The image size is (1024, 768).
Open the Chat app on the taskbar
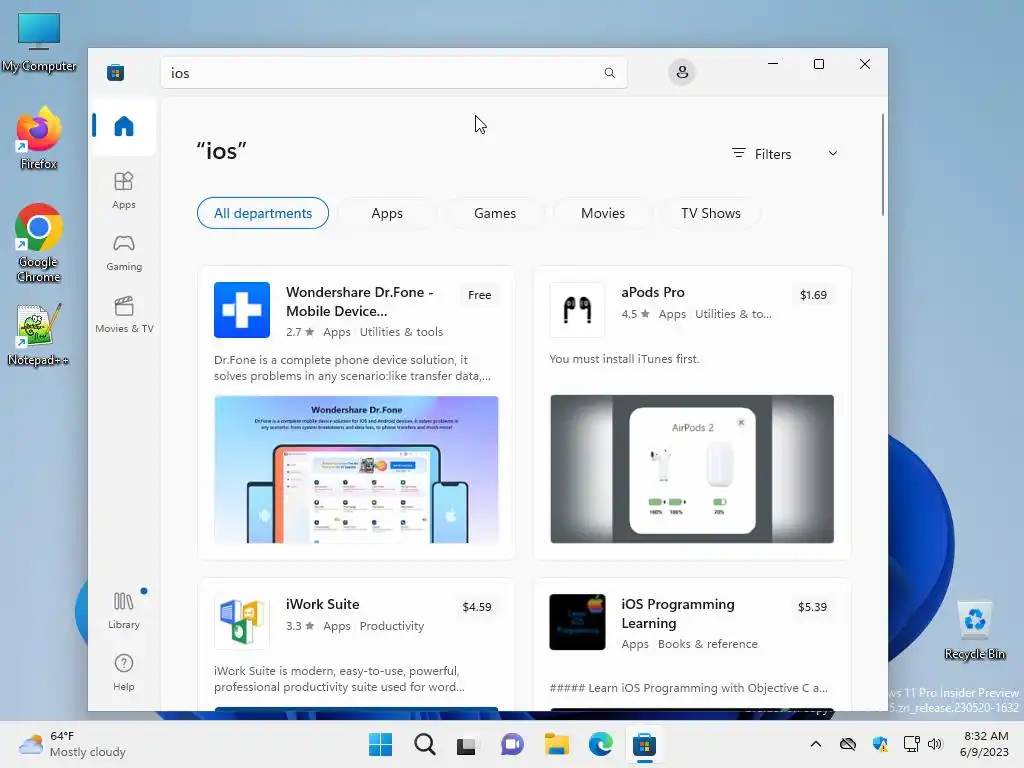[512, 744]
